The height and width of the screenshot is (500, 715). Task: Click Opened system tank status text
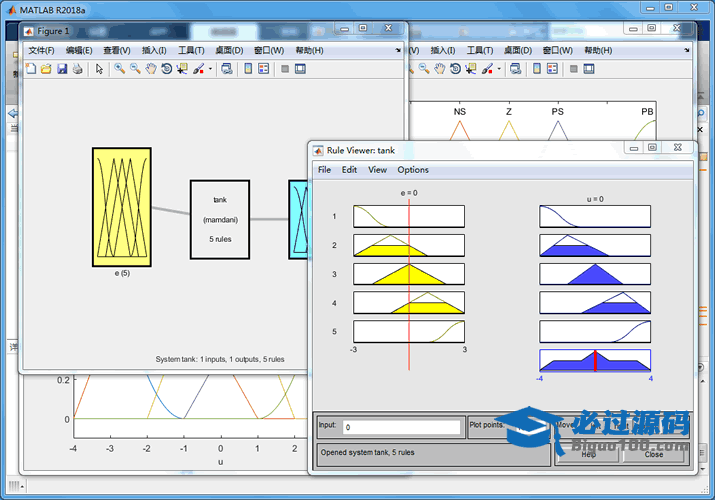[368, 453]
